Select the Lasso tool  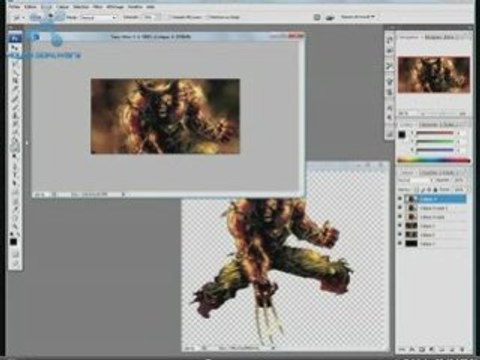click(15, 64)
